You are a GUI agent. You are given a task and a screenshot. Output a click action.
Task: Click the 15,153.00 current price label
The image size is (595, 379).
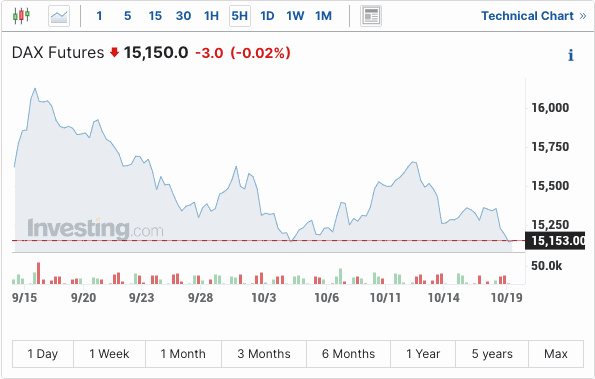(555, 241)
